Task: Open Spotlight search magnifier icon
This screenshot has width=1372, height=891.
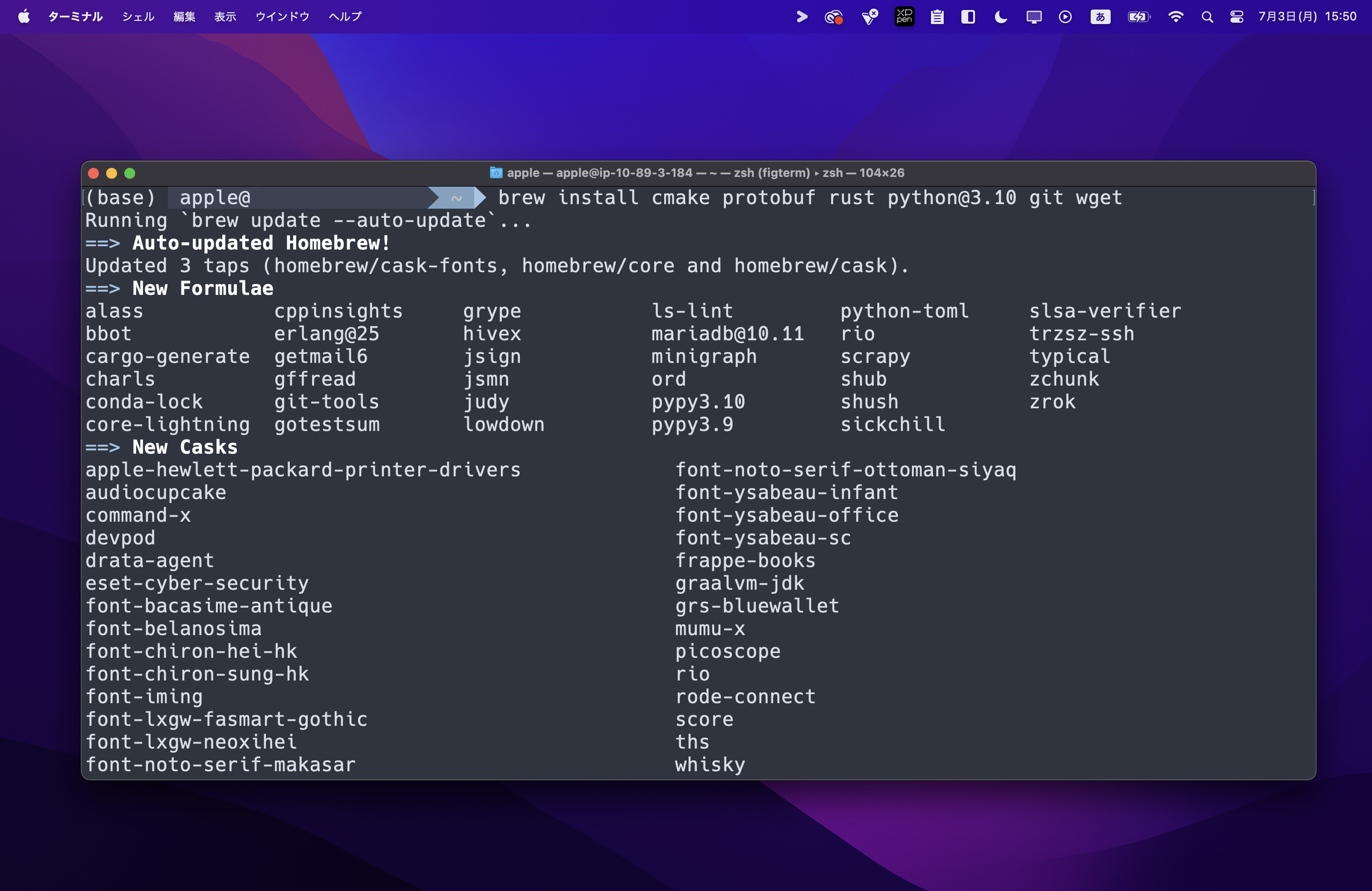Action: click(1206, 17)
